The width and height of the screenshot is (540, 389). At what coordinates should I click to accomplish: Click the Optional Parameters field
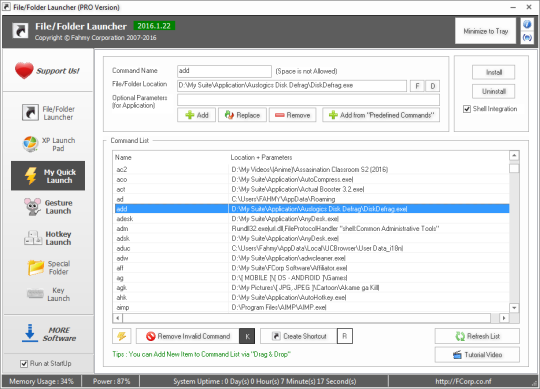click(x=308, y=100)
